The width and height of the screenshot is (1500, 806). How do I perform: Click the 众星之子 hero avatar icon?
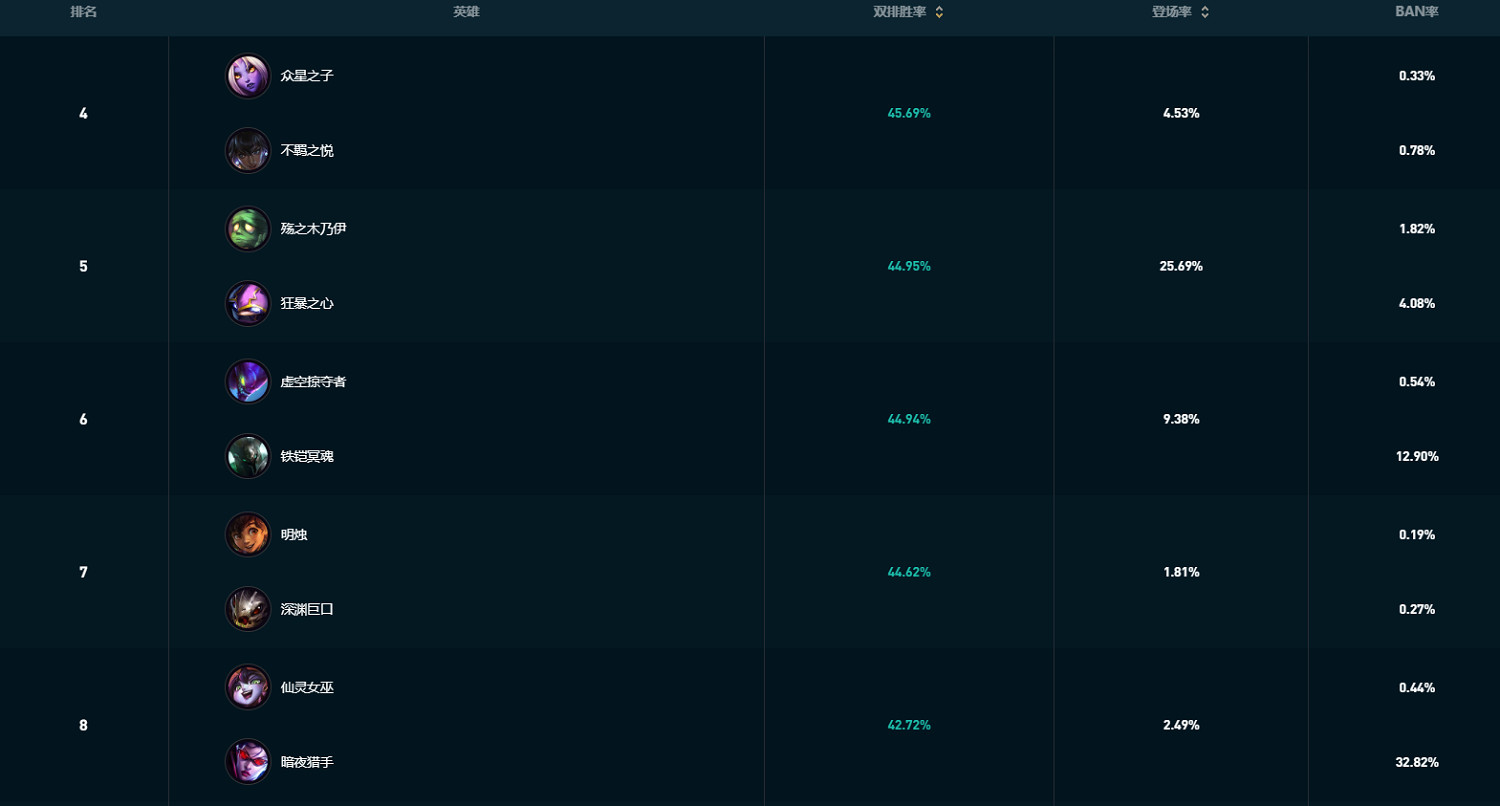pyautogui.click(x=248, y=76)
